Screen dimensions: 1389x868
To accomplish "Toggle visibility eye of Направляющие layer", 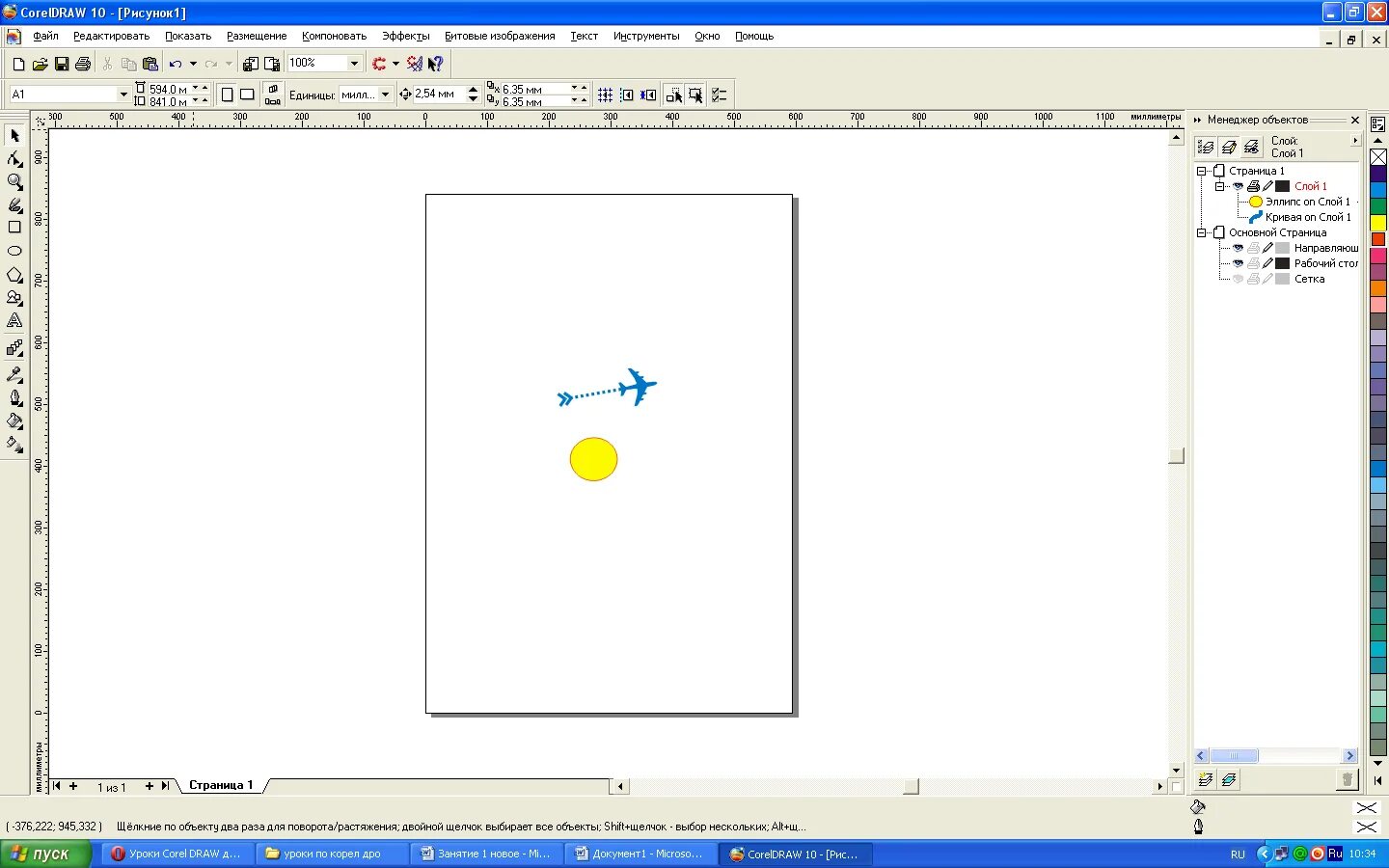I will (x=1238, y=248).
